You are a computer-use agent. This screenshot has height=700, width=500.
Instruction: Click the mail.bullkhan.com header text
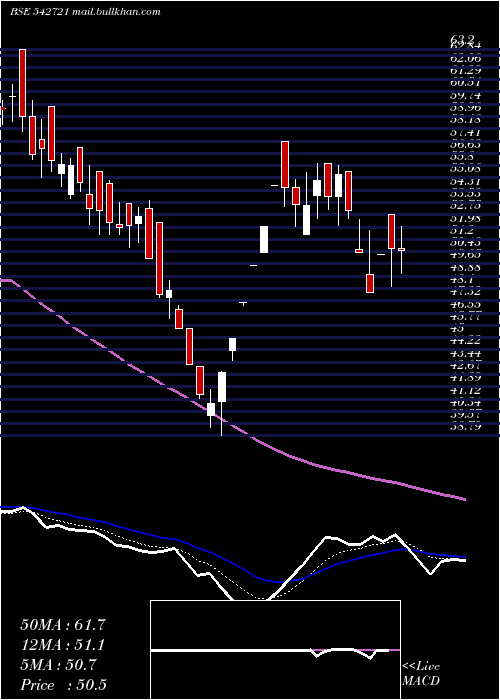click(x=116, y=12)
